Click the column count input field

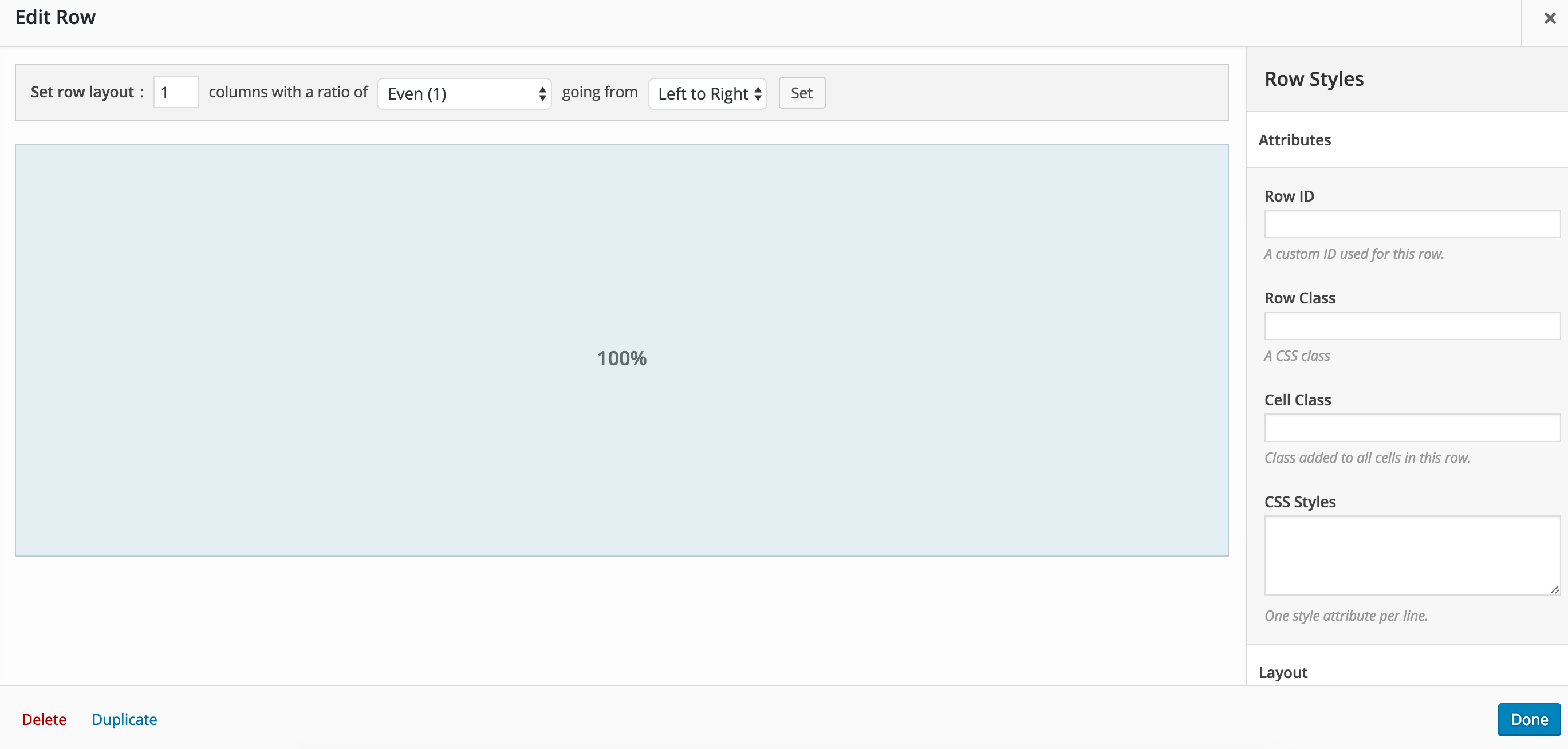point(176,92)
